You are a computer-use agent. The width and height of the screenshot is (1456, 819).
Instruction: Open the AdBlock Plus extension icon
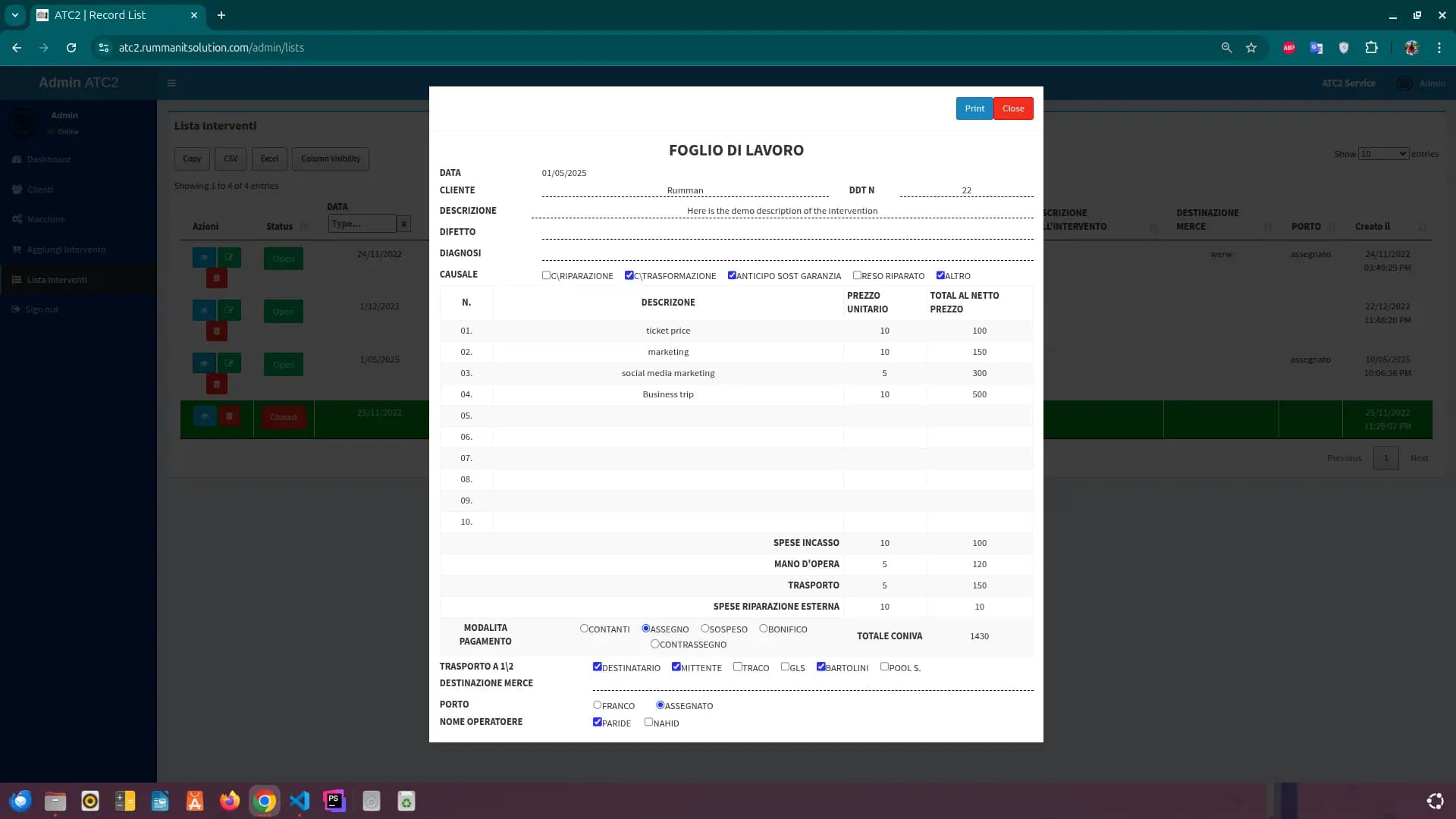click(1289, 48)
